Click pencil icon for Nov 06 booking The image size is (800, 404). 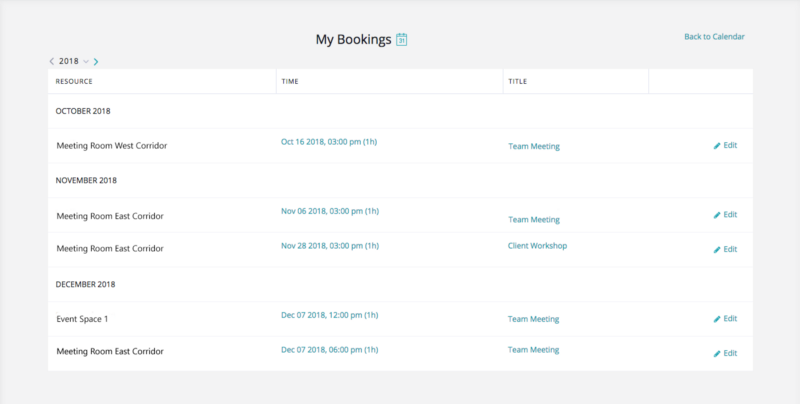coord(717,215)
